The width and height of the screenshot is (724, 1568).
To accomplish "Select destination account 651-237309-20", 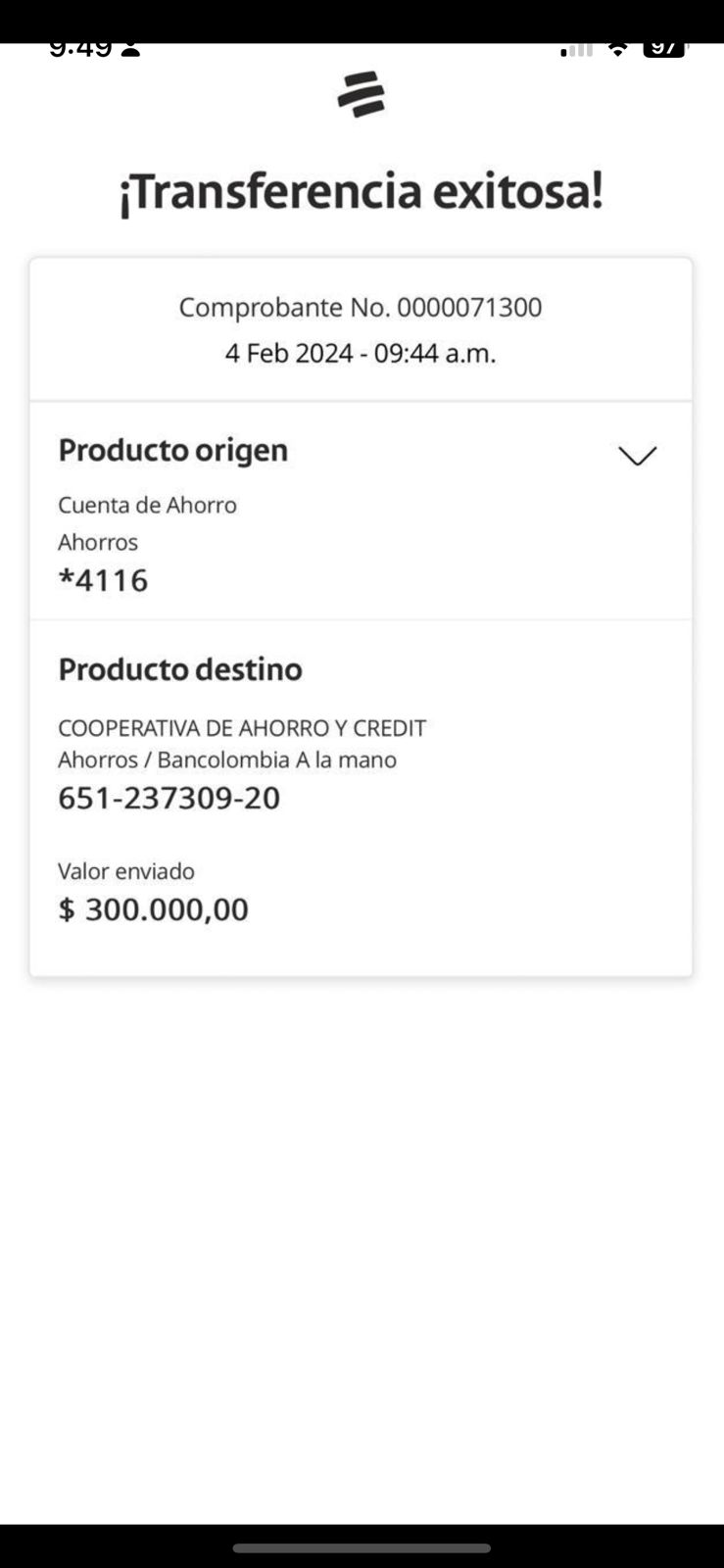I will (169, 799).
